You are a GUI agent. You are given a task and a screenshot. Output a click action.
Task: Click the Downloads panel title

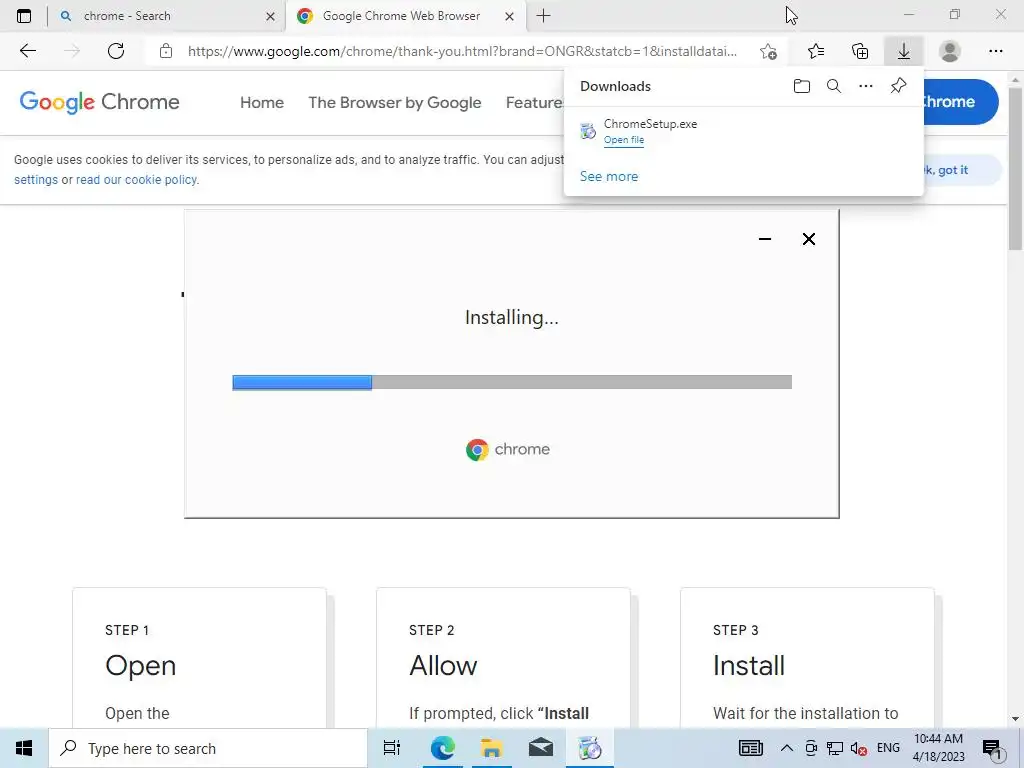[x=615, y=86]
